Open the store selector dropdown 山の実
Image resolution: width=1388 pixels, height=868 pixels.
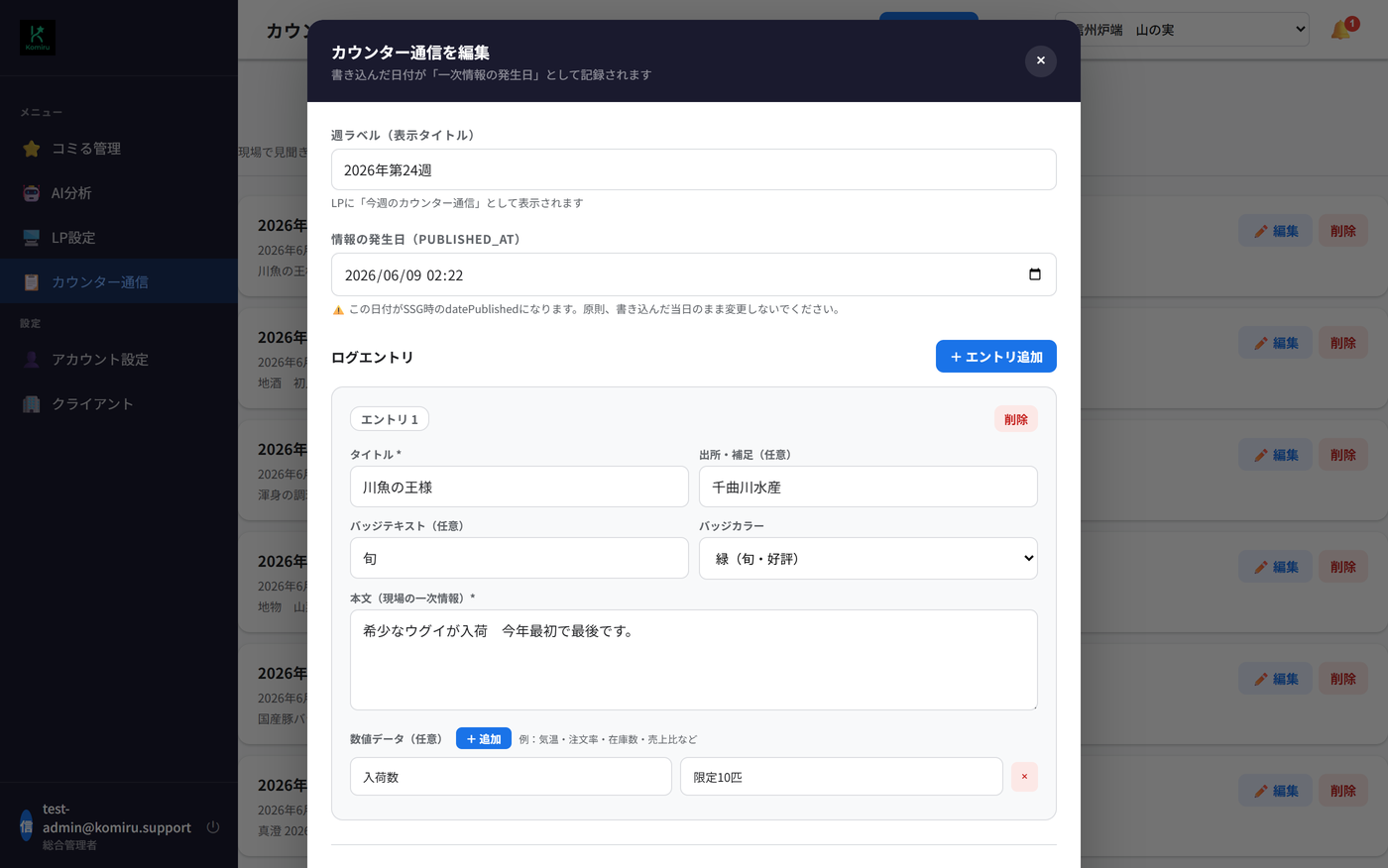tap(1182, 30)
